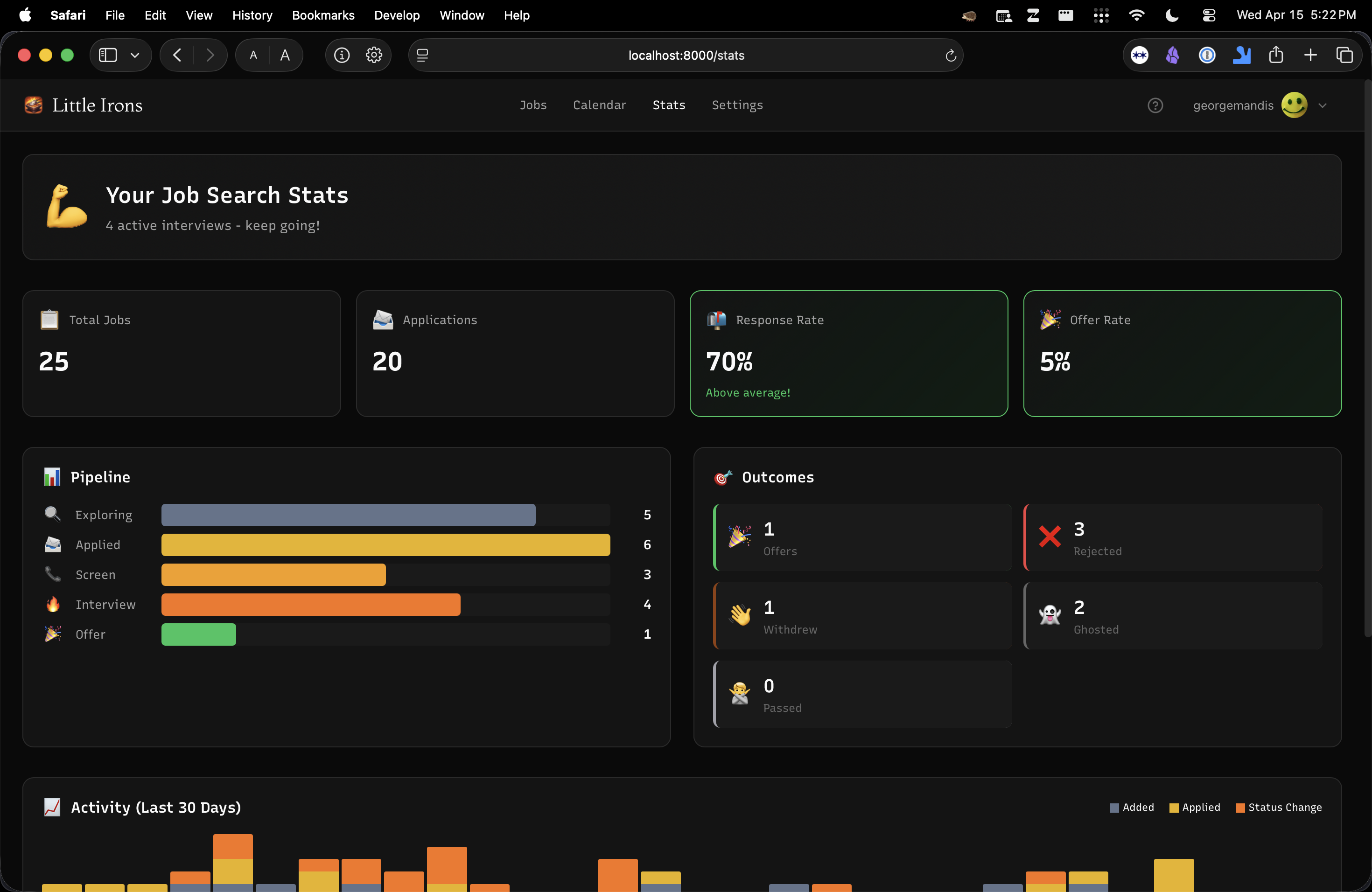Click the reload page button
Screen dimensions: 1372x892
coord(951,56)
